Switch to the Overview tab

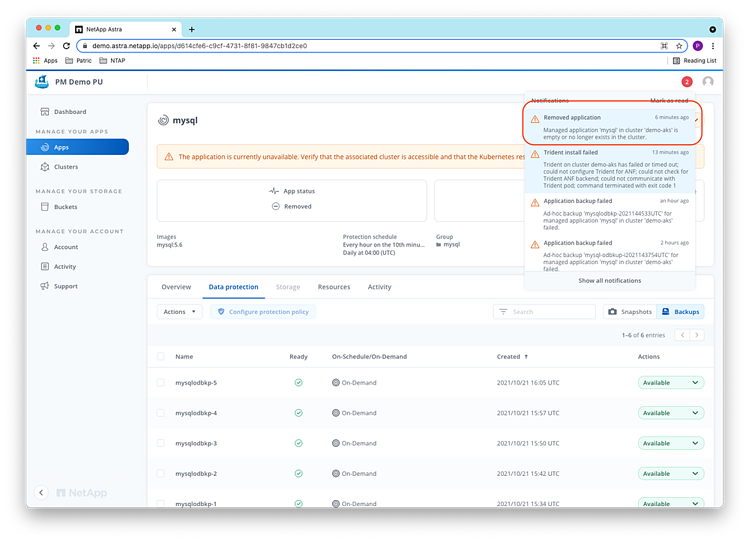pyautogui.click(x=176, y=287)
